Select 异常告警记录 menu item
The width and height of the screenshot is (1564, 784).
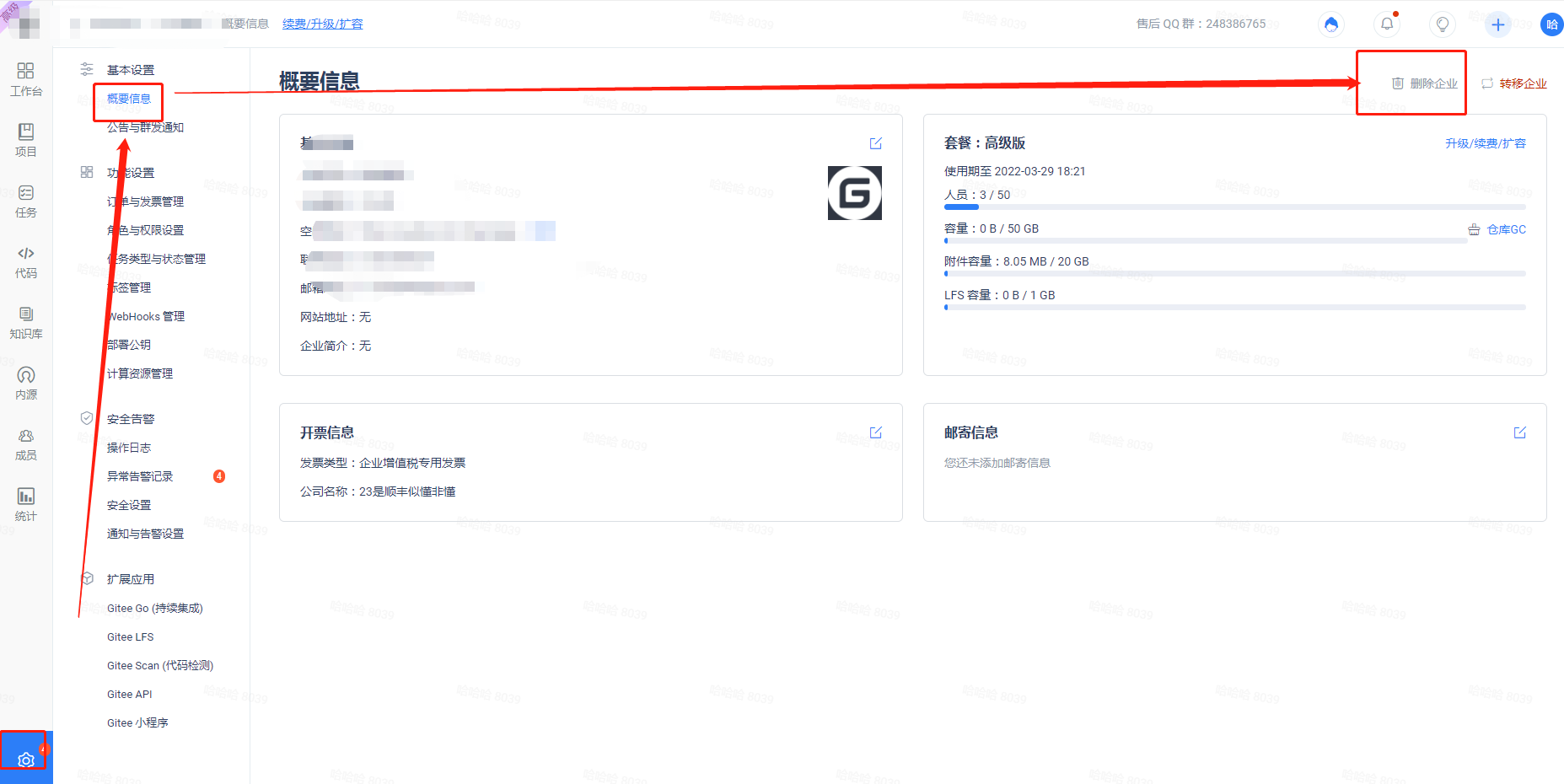(140, 476)
